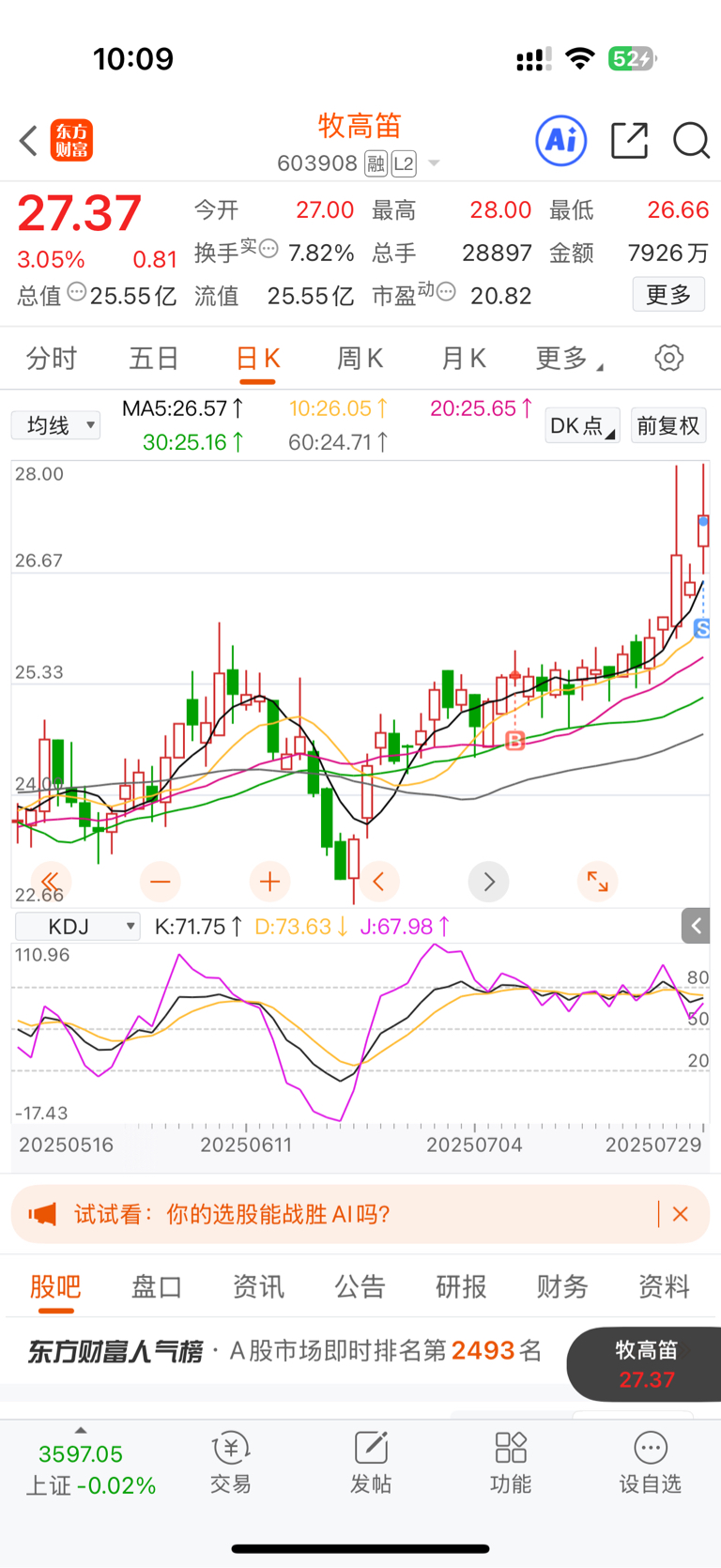Open 发帖 post icon
The image size is (721, 1568).
pyautogui.click(x=371, y=1463)
